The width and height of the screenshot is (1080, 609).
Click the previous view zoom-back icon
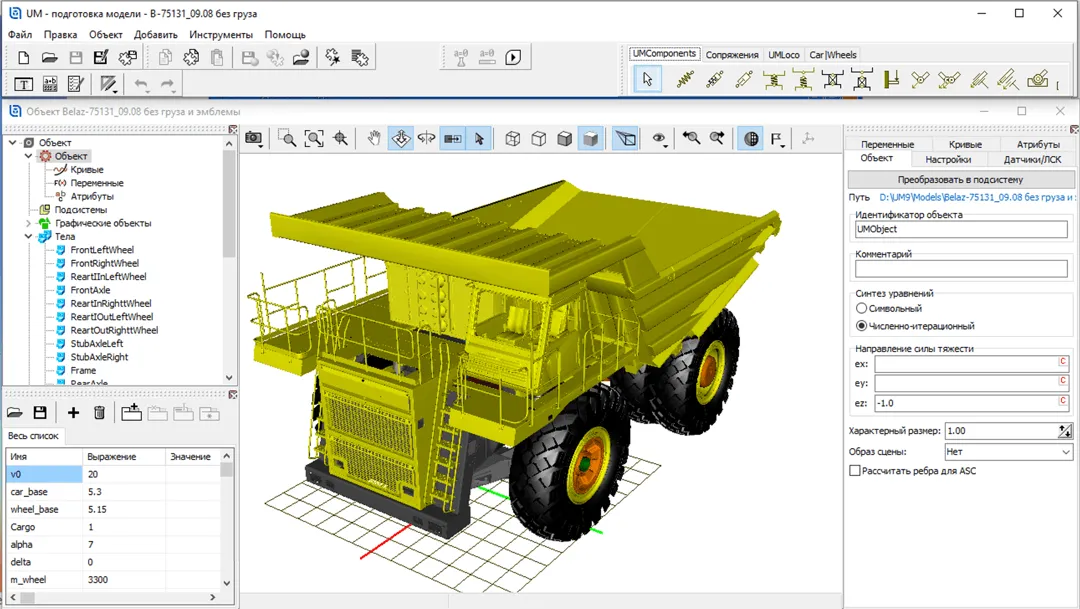[x=691, y=138]
